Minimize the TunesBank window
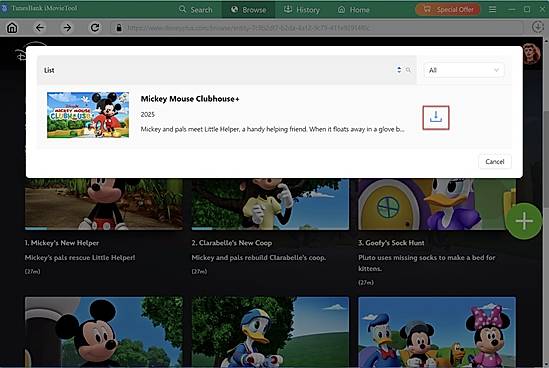Image resolution: width=549 pixels, height=368 pixels. [x=512, y=9]
